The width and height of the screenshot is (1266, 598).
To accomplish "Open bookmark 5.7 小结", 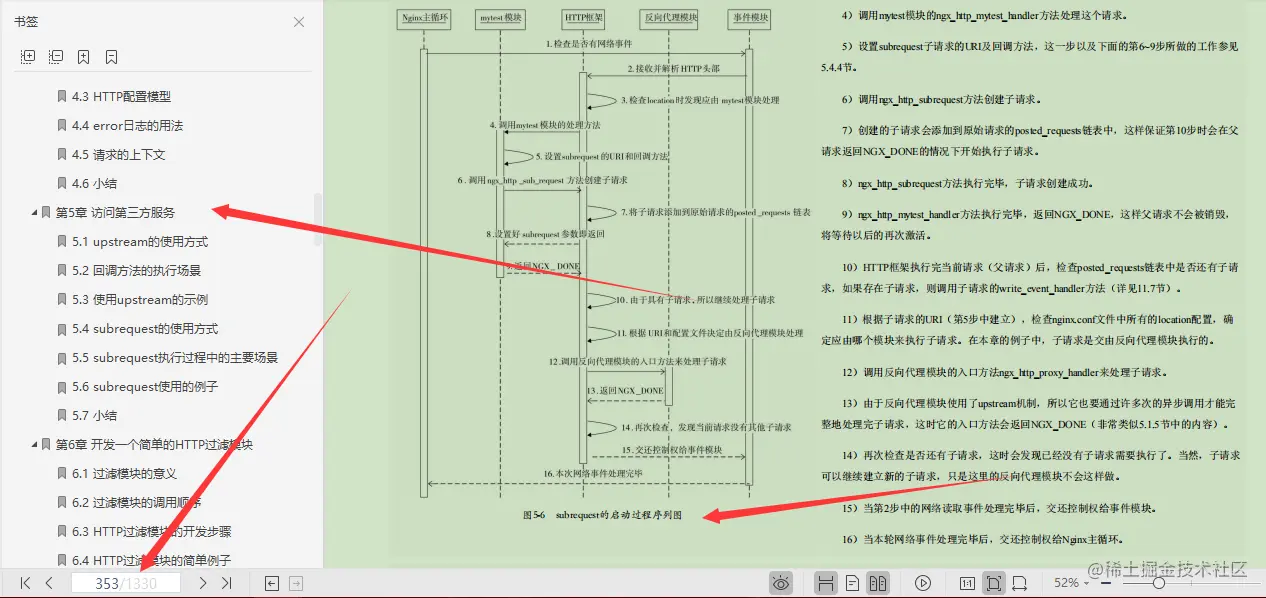I will coord(95,415).
